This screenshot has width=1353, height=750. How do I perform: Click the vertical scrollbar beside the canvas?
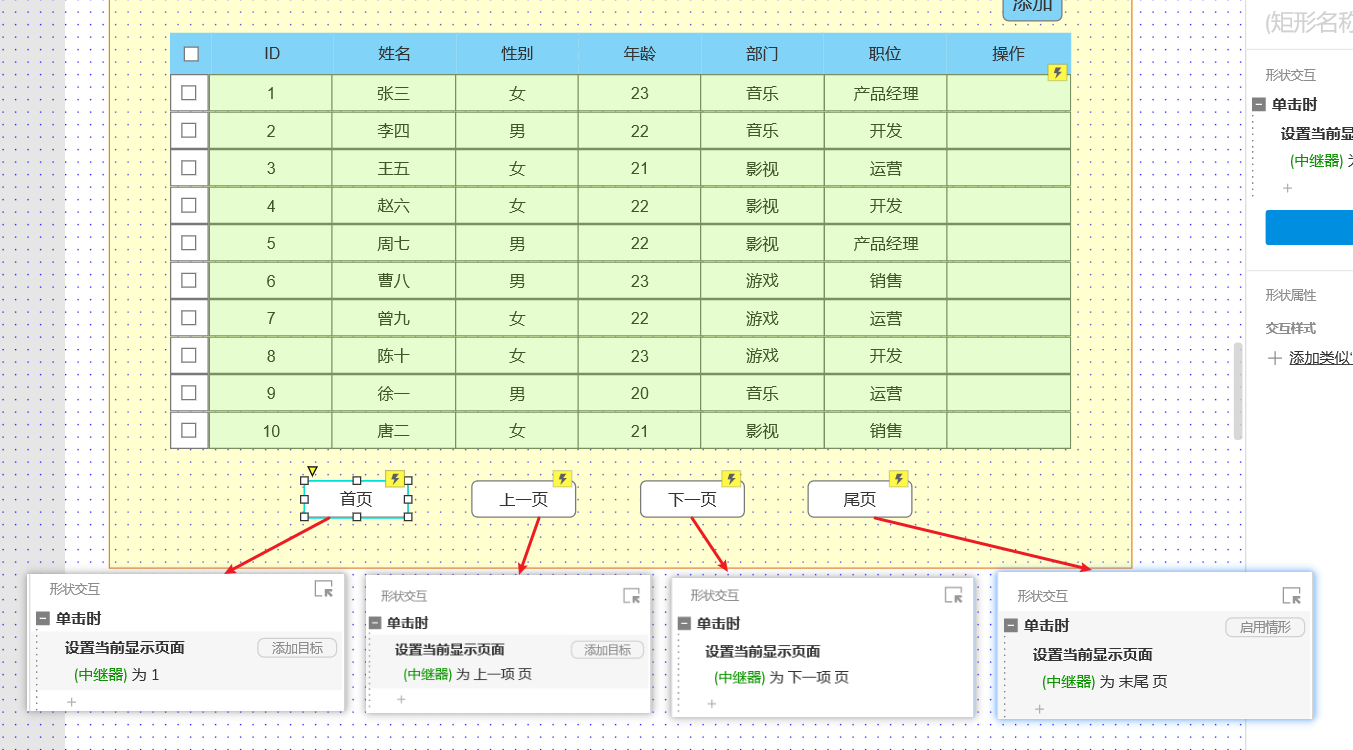tap(1238, 391)
